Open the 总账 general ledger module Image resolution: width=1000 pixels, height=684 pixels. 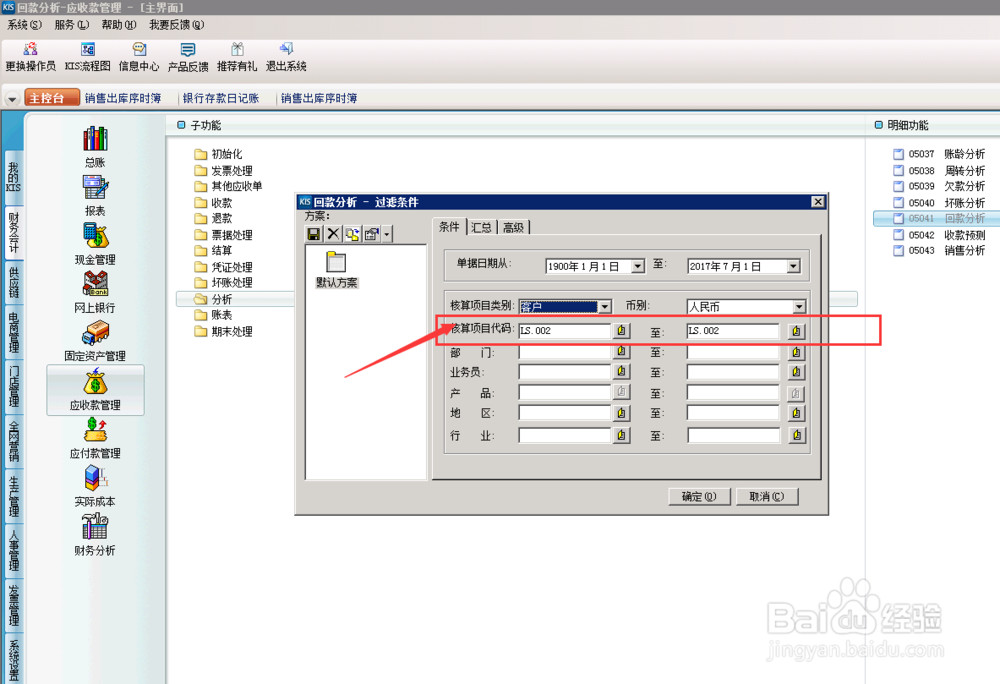[x=95, y=147]
